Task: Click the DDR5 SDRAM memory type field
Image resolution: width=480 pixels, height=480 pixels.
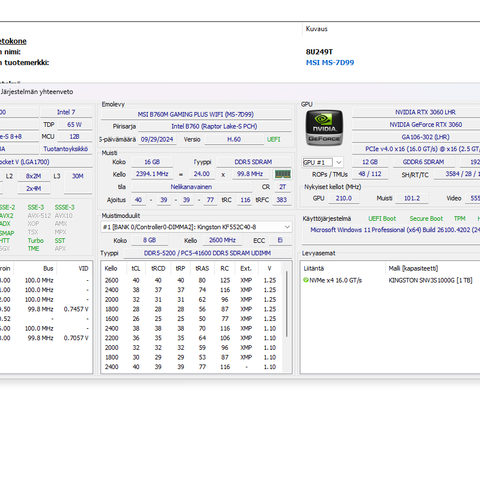Action: (x=253, y=162)
